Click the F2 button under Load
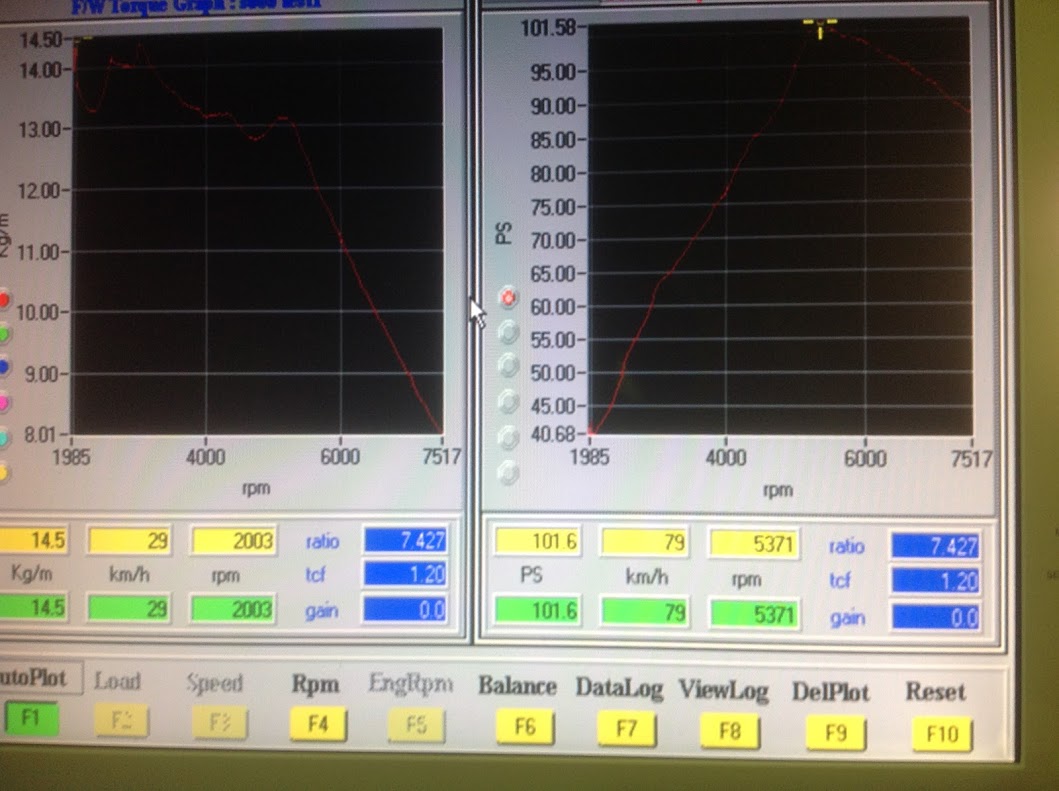 click(x=122, y=721)
